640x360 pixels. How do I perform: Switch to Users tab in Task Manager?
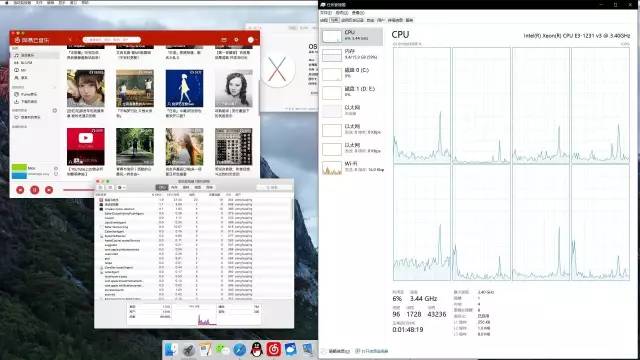click(381, 20)
